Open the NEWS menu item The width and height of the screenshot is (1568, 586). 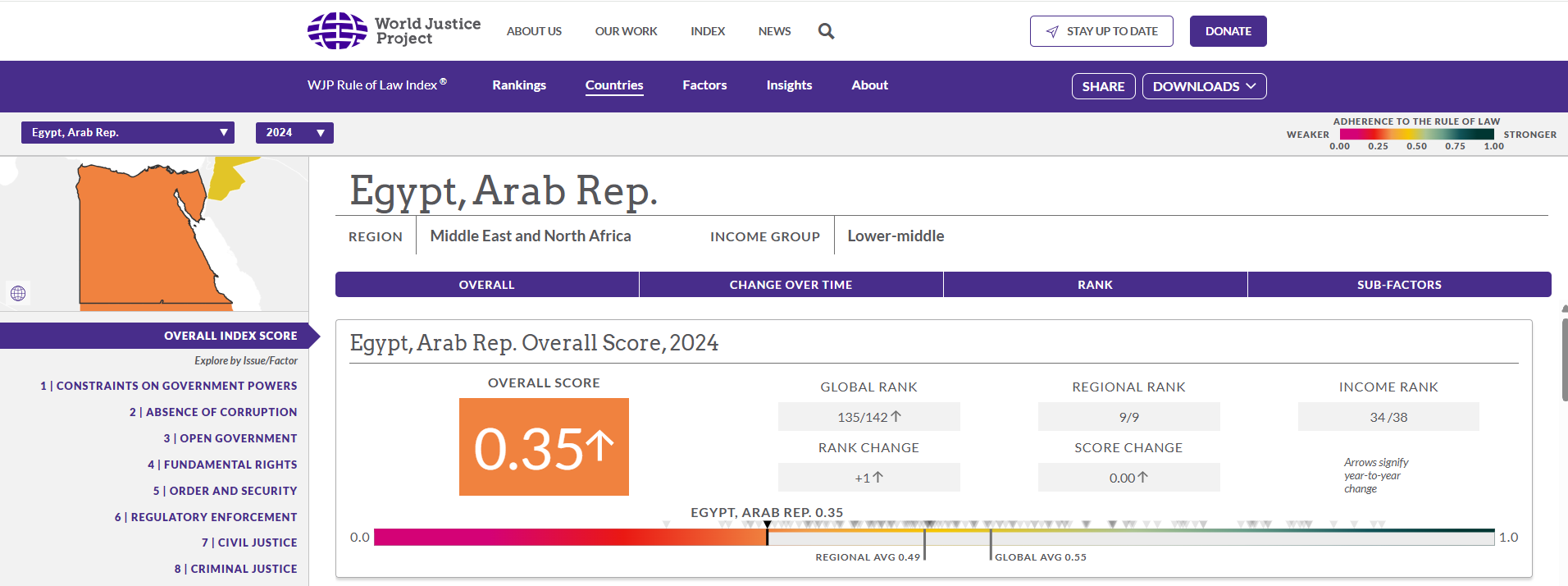pyautogui.click(x=774, y=31)
